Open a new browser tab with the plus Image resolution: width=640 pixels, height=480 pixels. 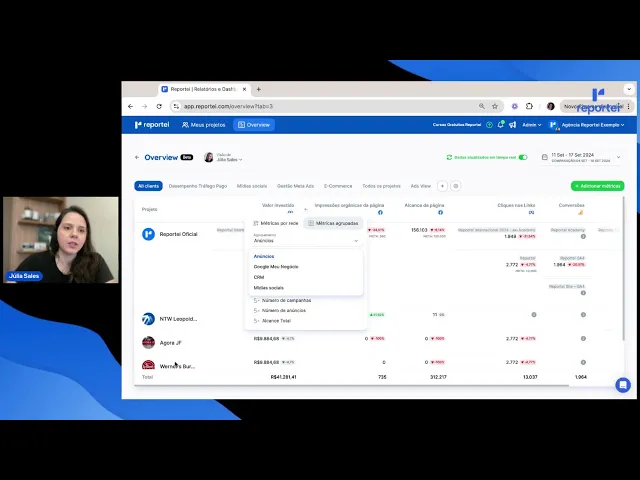point(258,89)
